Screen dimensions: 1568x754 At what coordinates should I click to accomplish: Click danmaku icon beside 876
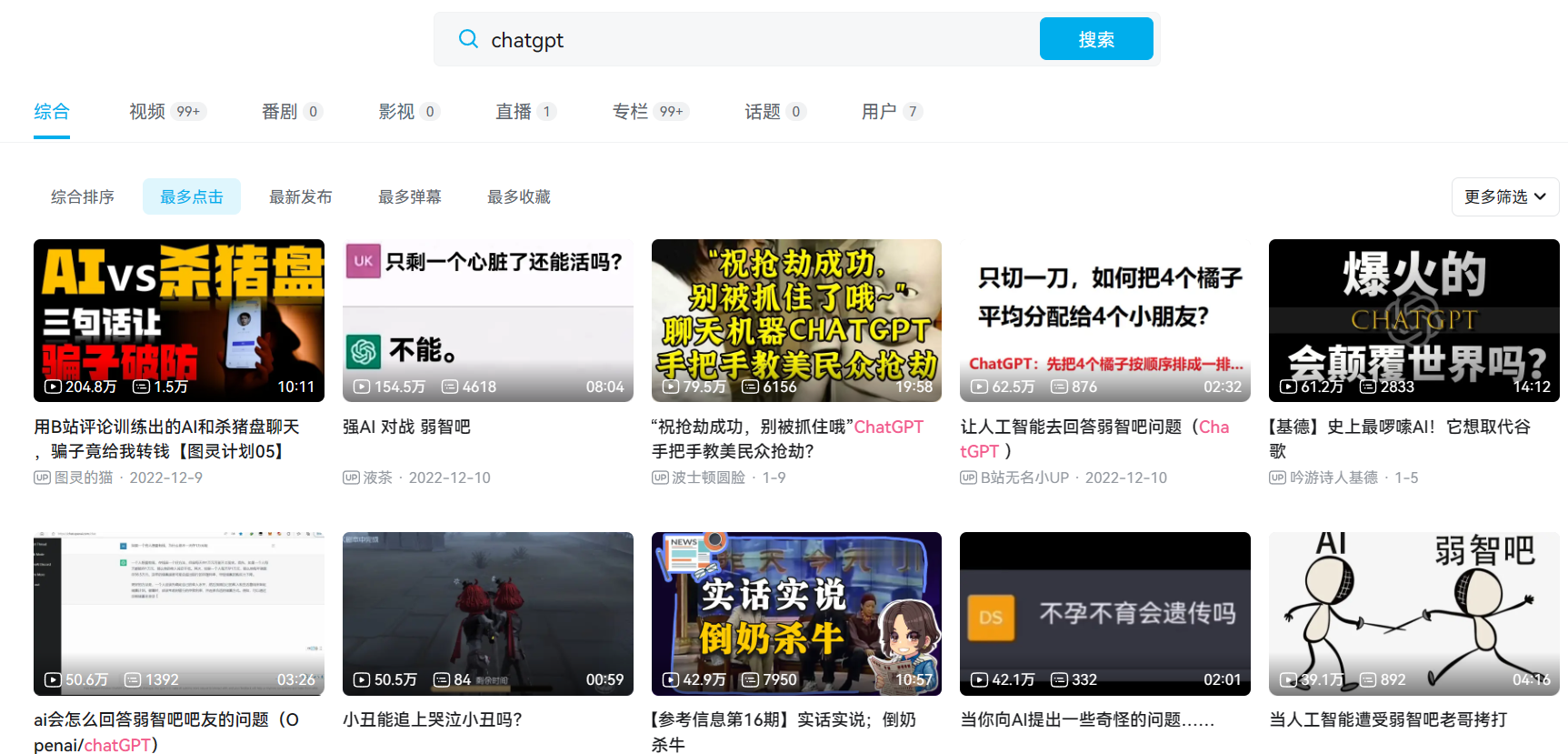tap(1060, 387)
